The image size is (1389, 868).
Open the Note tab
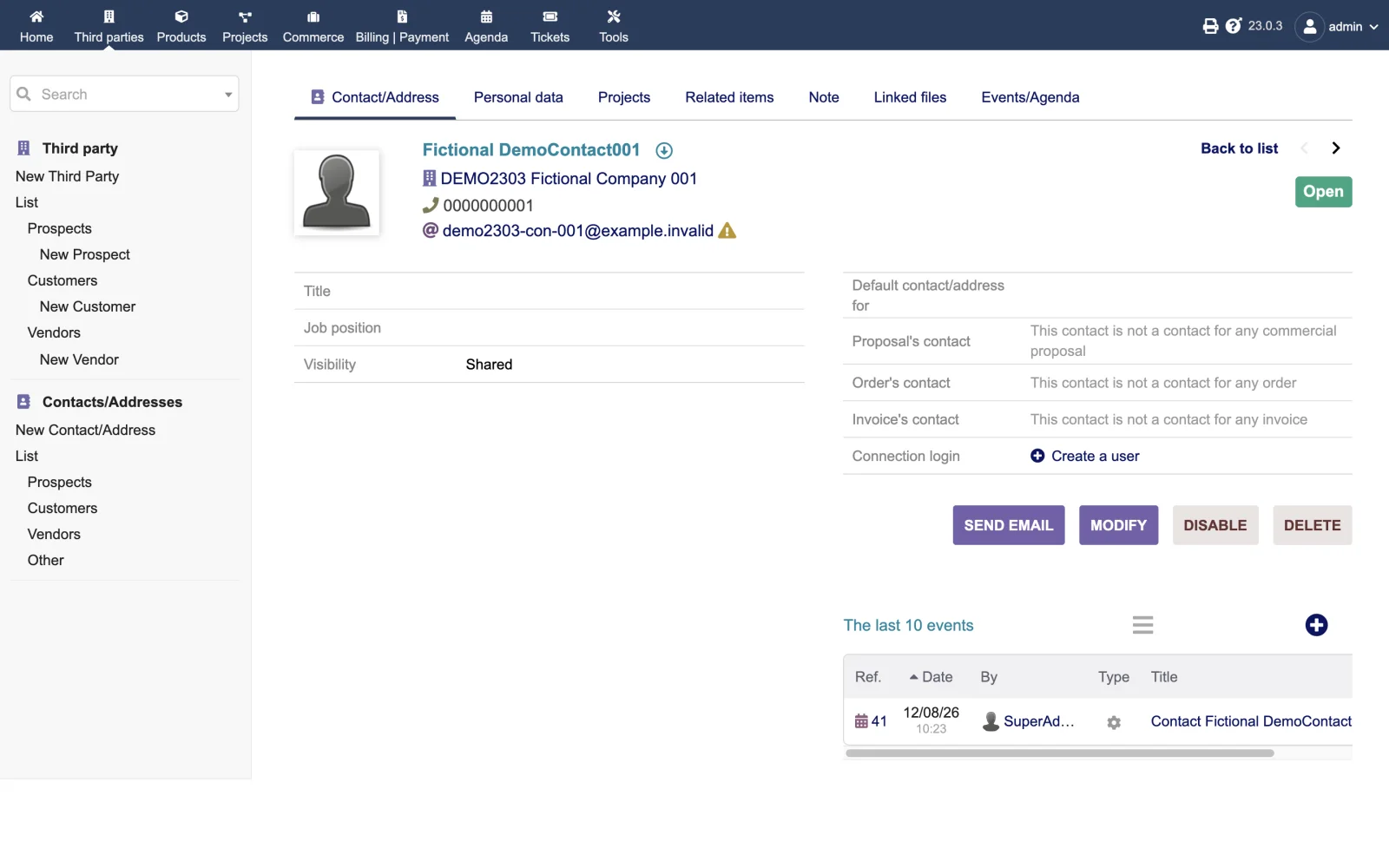point(824,97)
